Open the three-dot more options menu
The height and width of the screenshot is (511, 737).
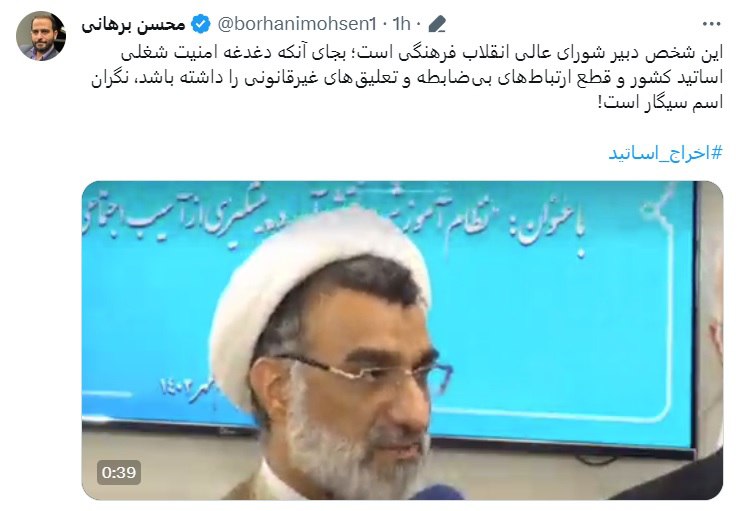click(711, 24)
